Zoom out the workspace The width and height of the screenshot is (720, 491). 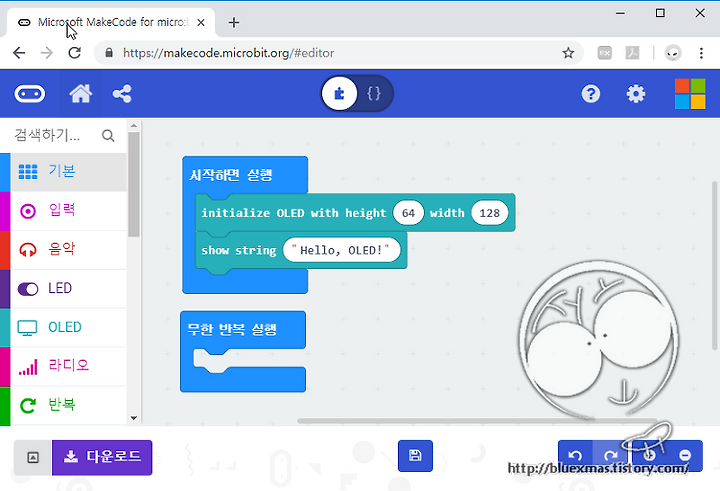[x=685, y=456]
